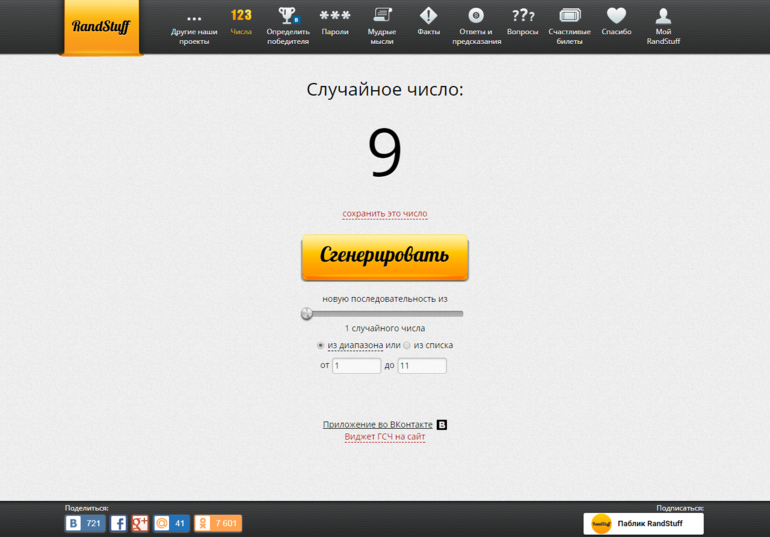Click the "1 случайного числа" text
This screenshot has height=537, width=770.
tap(385, 328)
